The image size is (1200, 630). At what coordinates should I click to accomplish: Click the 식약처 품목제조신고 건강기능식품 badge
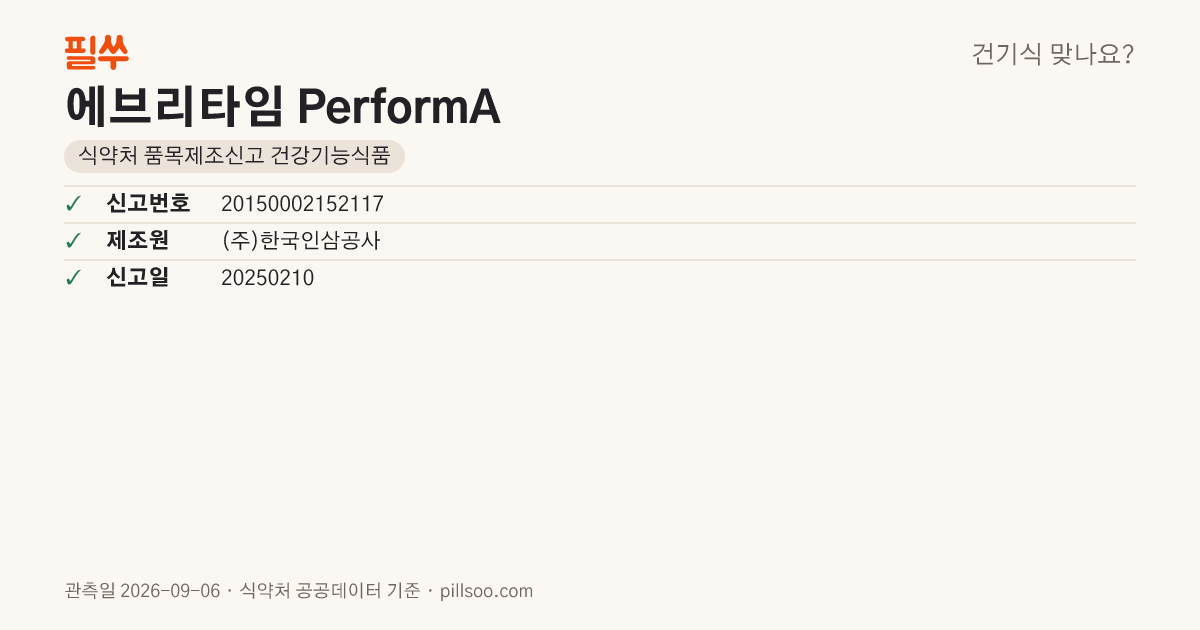[x=234, y=157]
